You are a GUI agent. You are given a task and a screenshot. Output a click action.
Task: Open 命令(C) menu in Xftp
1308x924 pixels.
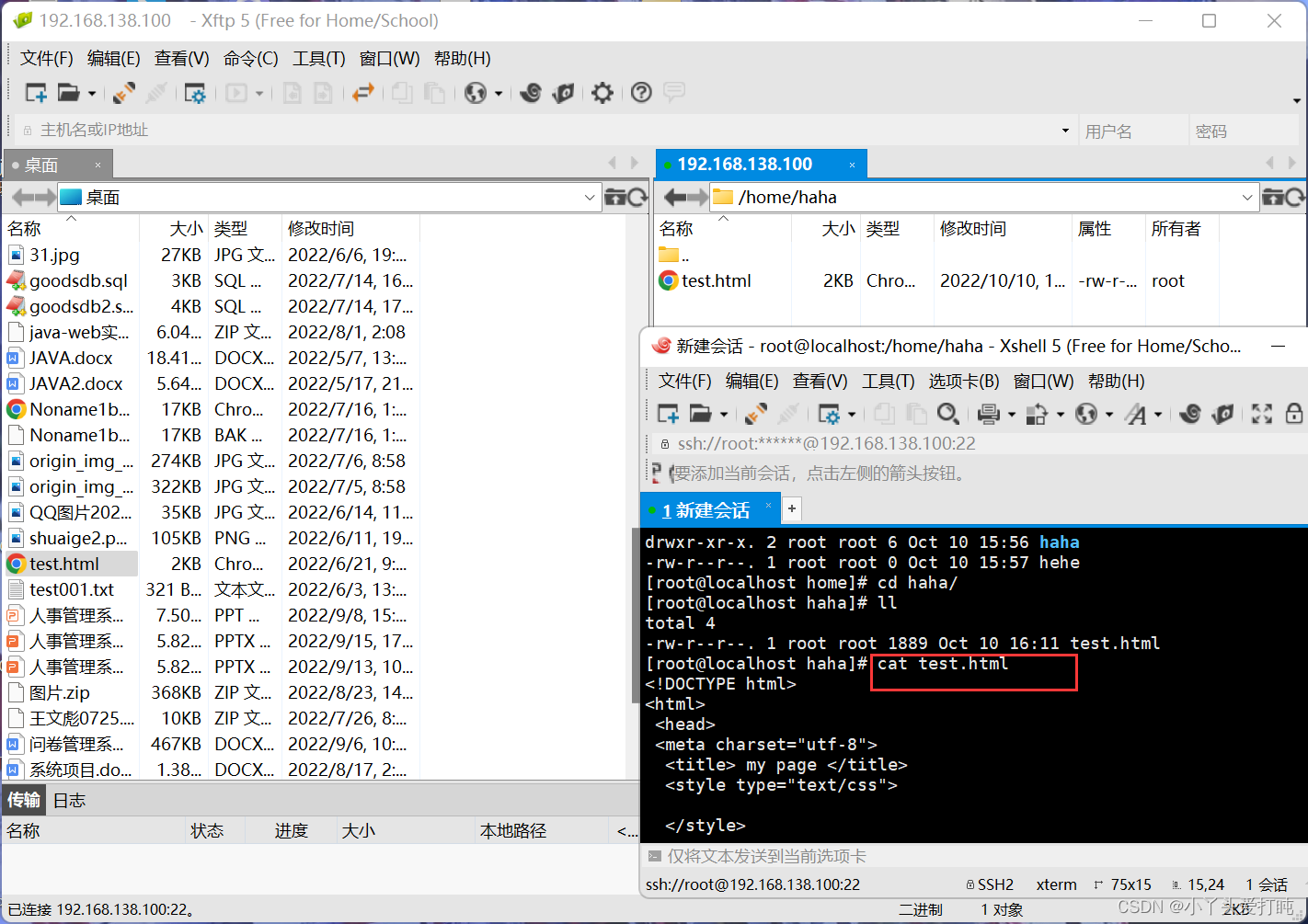point(251,59)
